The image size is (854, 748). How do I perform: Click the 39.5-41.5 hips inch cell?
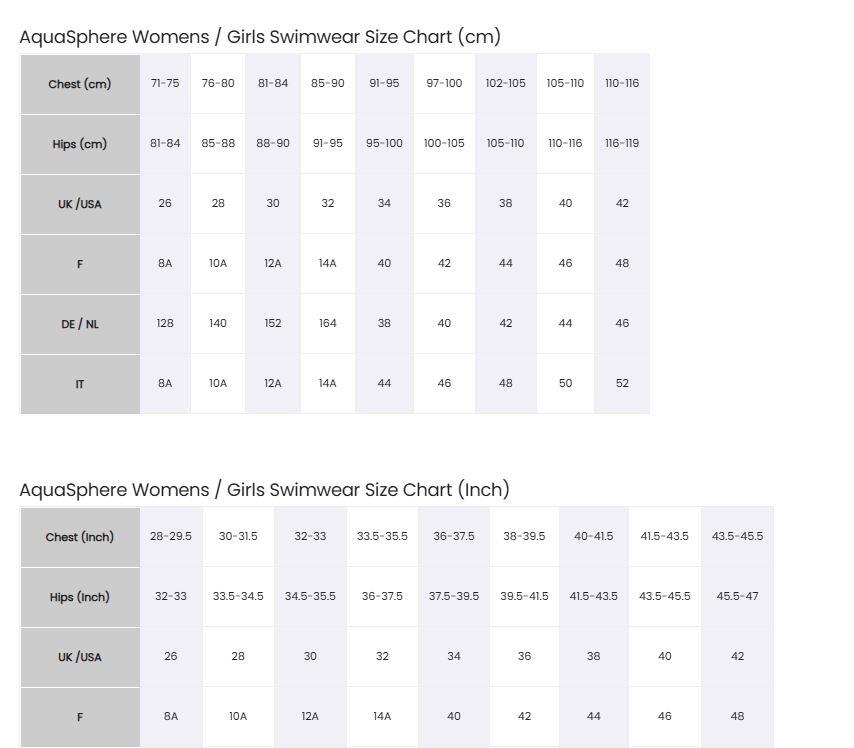(x=524, y=596)
